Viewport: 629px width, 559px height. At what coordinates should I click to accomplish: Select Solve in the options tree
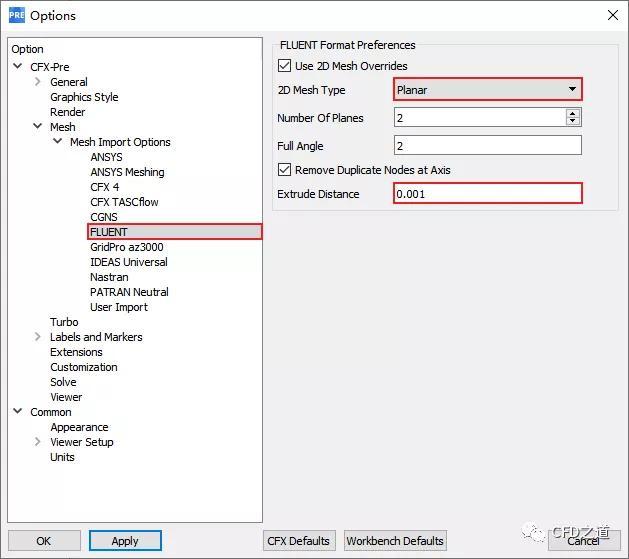tap(63, 382)
